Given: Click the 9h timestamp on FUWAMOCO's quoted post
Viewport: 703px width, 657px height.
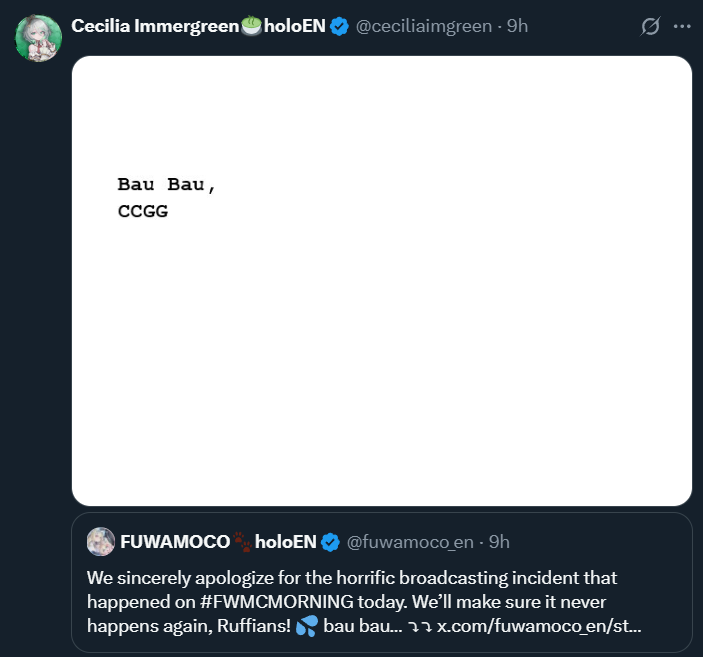Looking at the screenshot, I should tap(499, 542).
